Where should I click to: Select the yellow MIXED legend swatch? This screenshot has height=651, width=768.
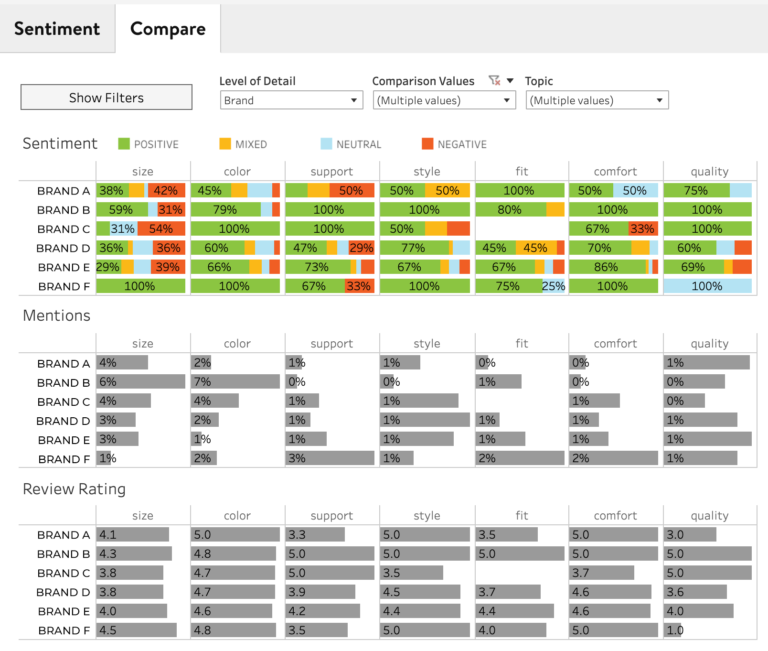[x=225, y=144]
